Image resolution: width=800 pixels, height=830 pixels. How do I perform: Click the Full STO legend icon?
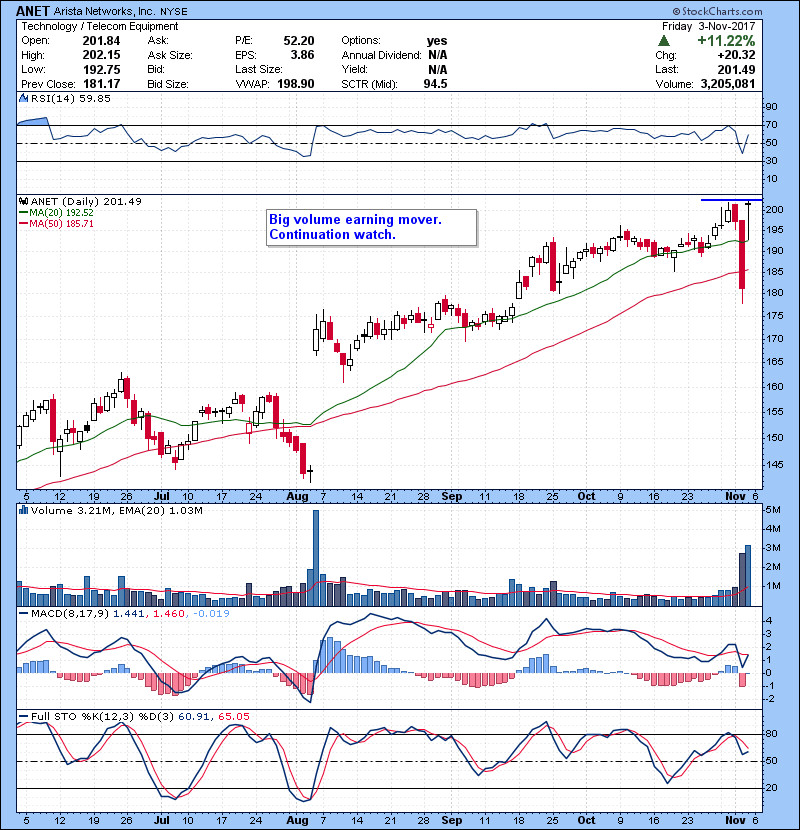tap(23, 716)
